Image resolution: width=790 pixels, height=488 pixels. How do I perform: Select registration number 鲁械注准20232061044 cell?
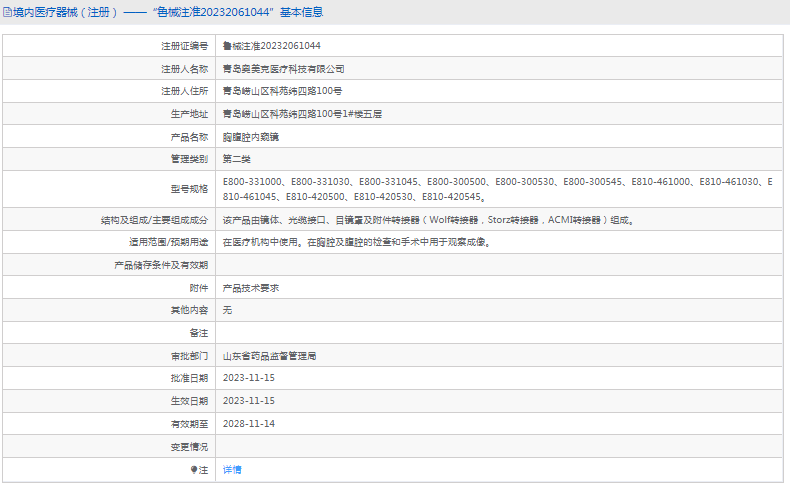272,46
